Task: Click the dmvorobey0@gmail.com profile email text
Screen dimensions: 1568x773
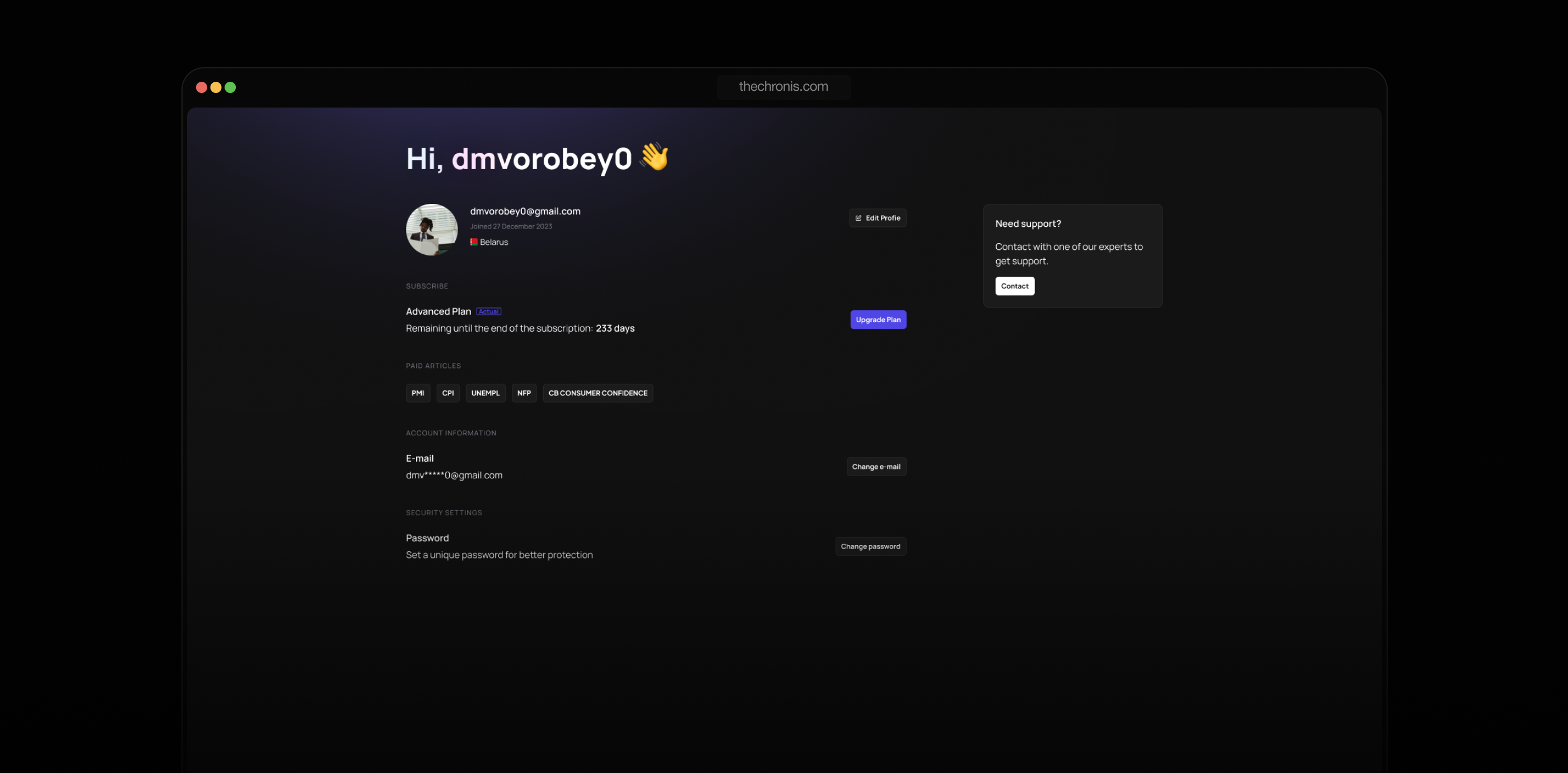Action: (x=525, y=211)
